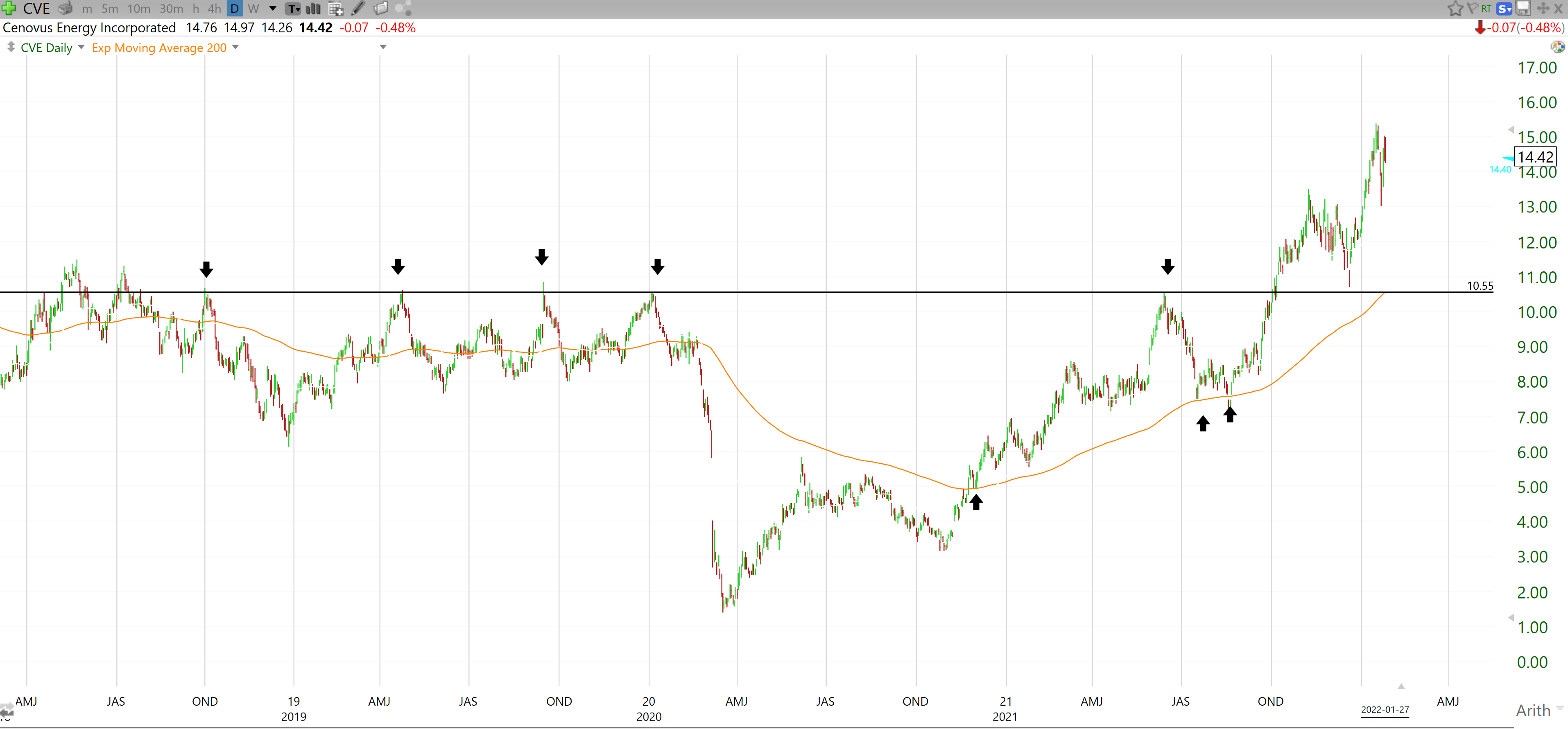Click the add indicator grid-plus icon
The image size is (1568, 729).
click(335, 9)
